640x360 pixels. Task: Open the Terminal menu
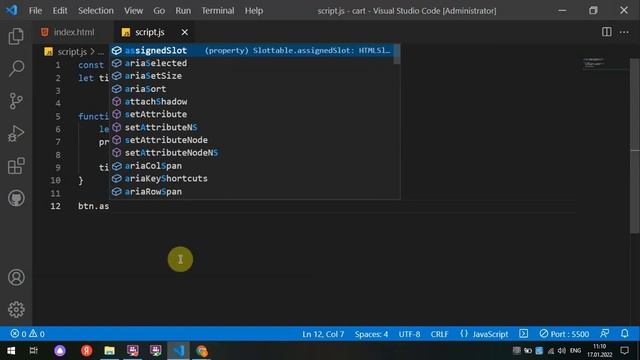click(218, 11)
